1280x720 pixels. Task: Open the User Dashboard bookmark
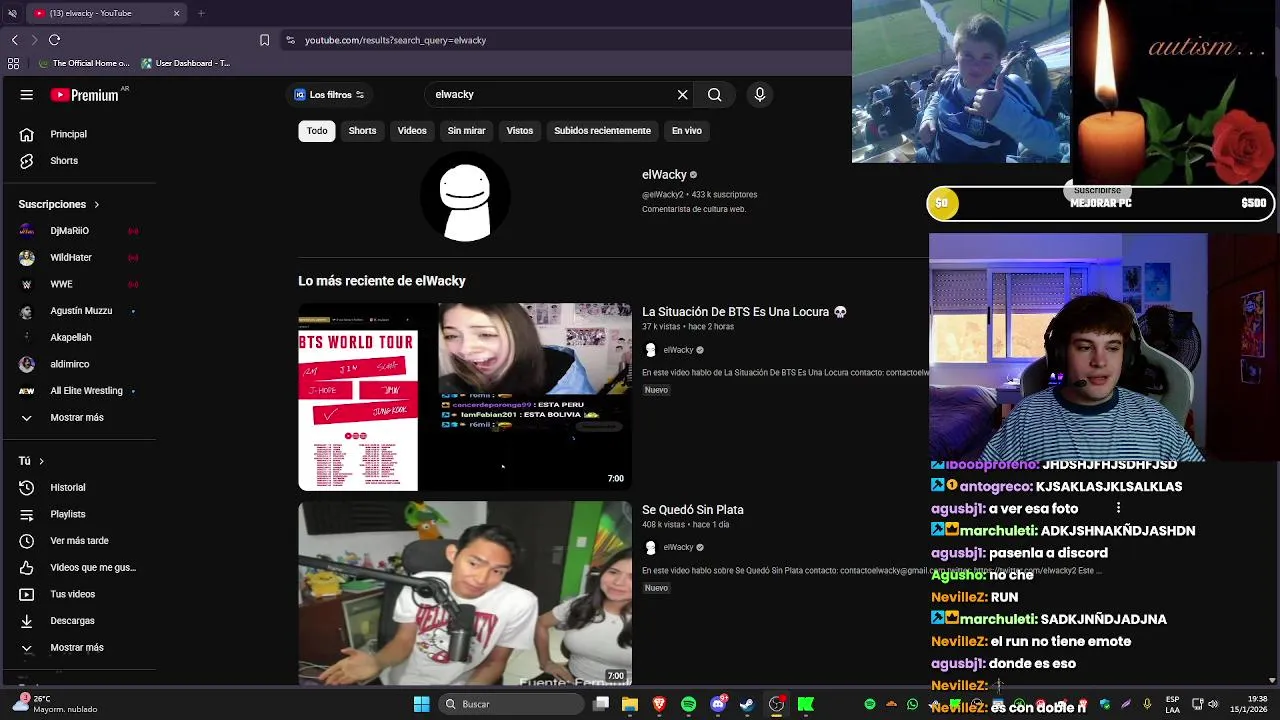[x=186, y=63]
